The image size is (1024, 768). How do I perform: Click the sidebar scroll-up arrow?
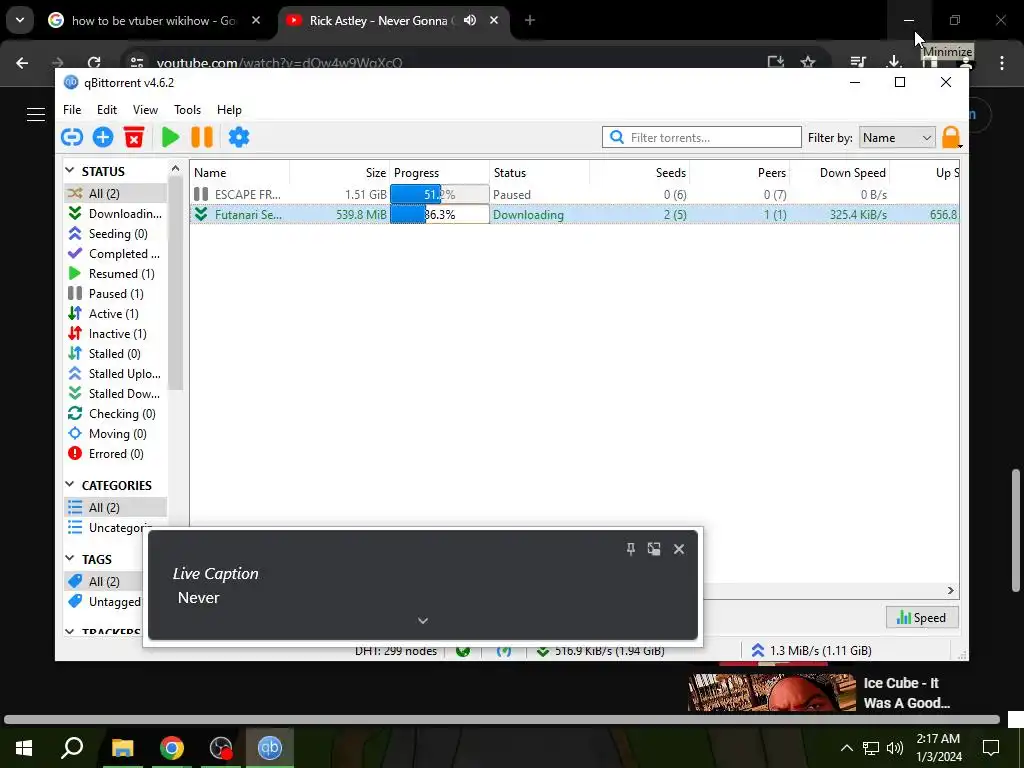[x=175, y=168]
